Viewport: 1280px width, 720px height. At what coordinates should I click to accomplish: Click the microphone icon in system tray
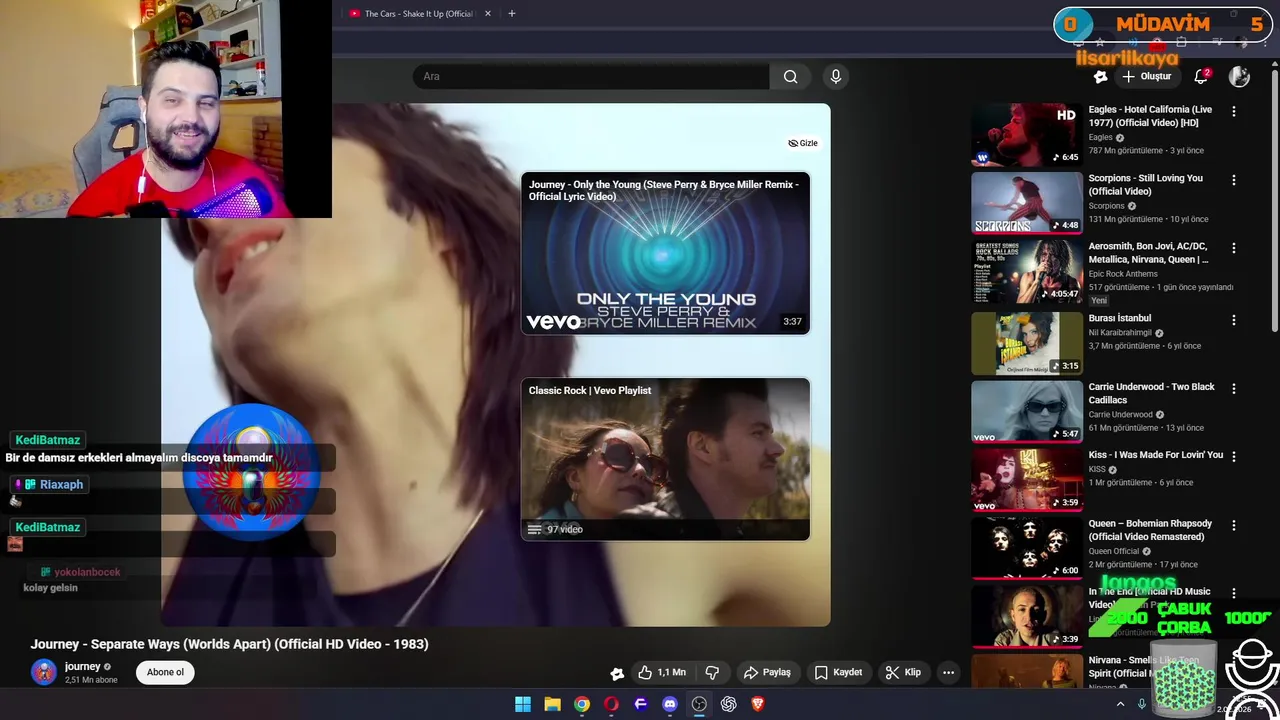1142,704
